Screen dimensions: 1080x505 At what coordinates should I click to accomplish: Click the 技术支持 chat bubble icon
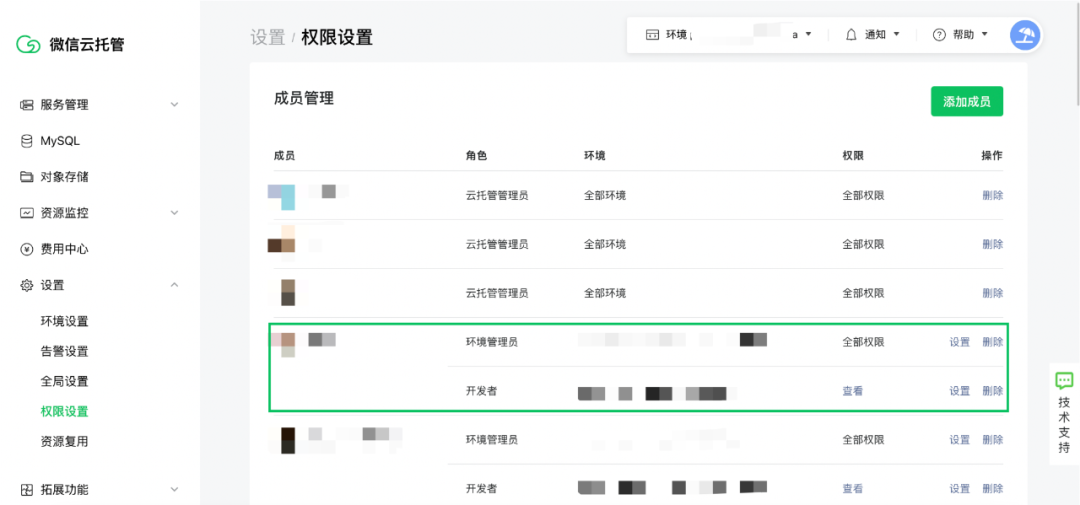[x=1064, y=380]
